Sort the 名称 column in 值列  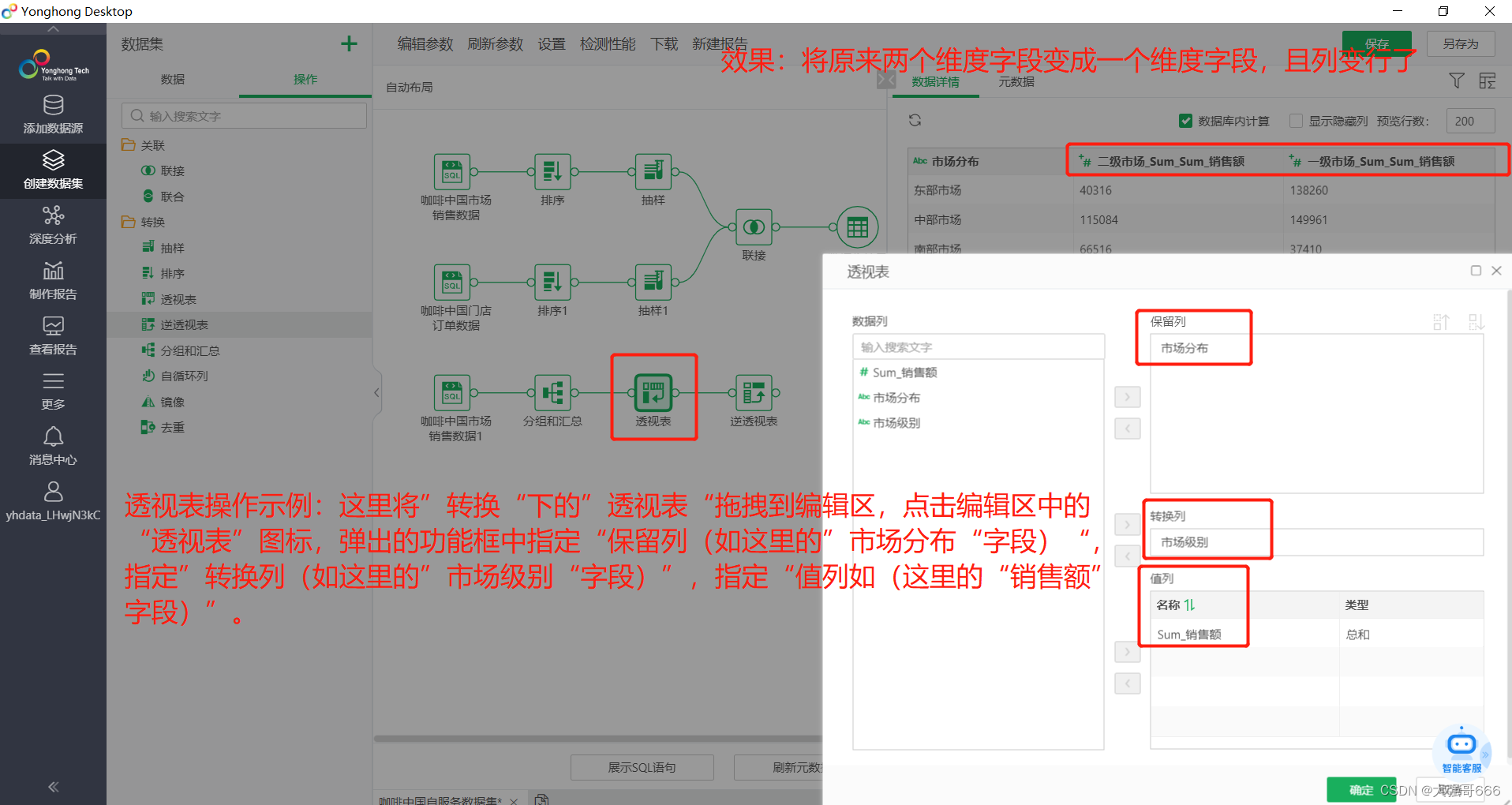tap(1189, 605)
